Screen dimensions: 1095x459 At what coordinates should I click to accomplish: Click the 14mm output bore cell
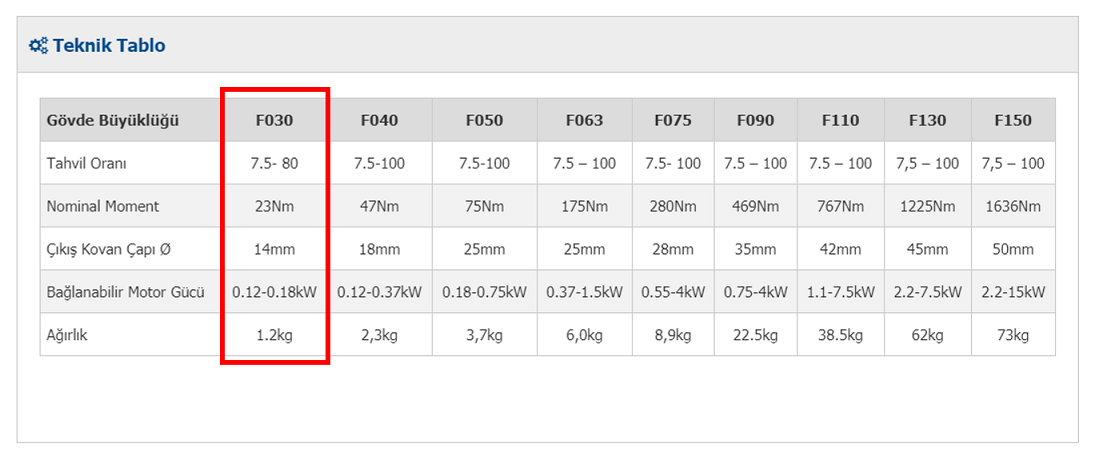tap(274, 249)
